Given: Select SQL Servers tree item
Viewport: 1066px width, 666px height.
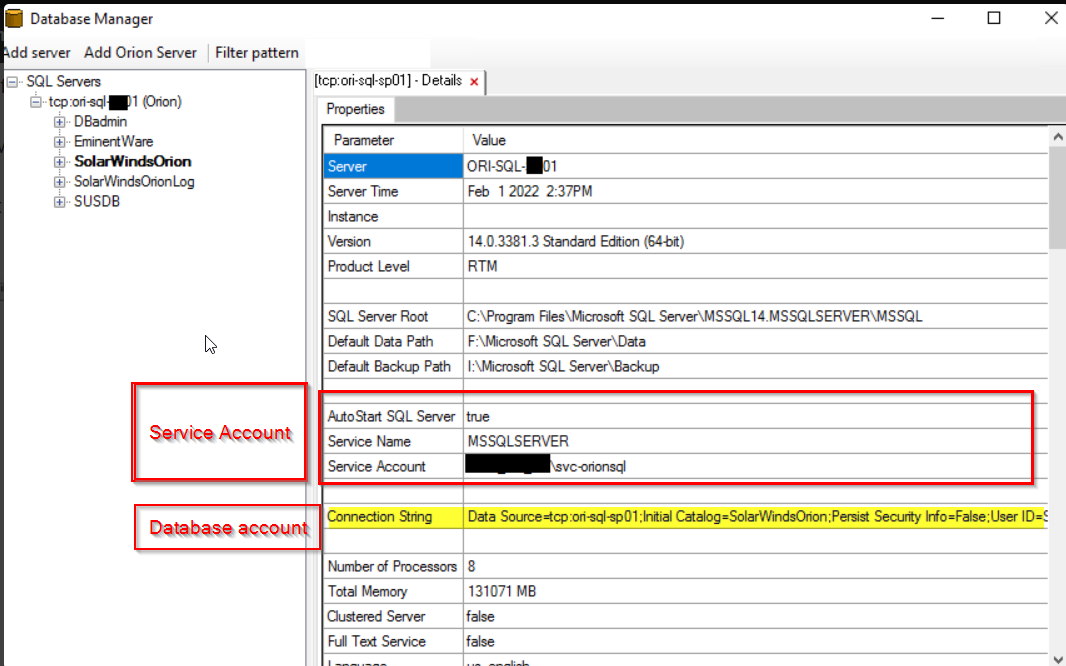Looking at the screenshot, I should [x=63, y=82].
